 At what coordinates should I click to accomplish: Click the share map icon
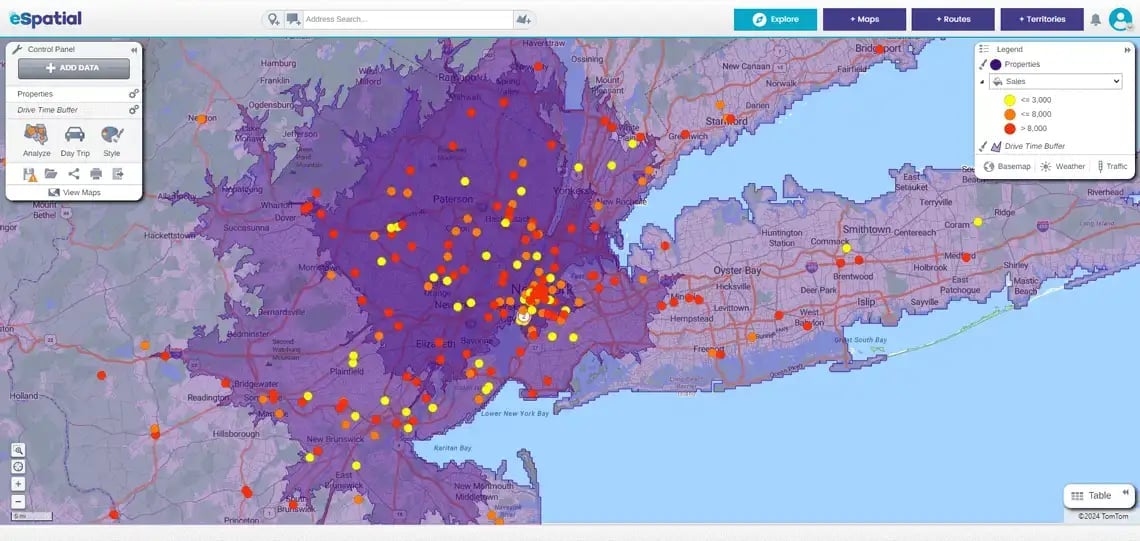tap(73, 174)
